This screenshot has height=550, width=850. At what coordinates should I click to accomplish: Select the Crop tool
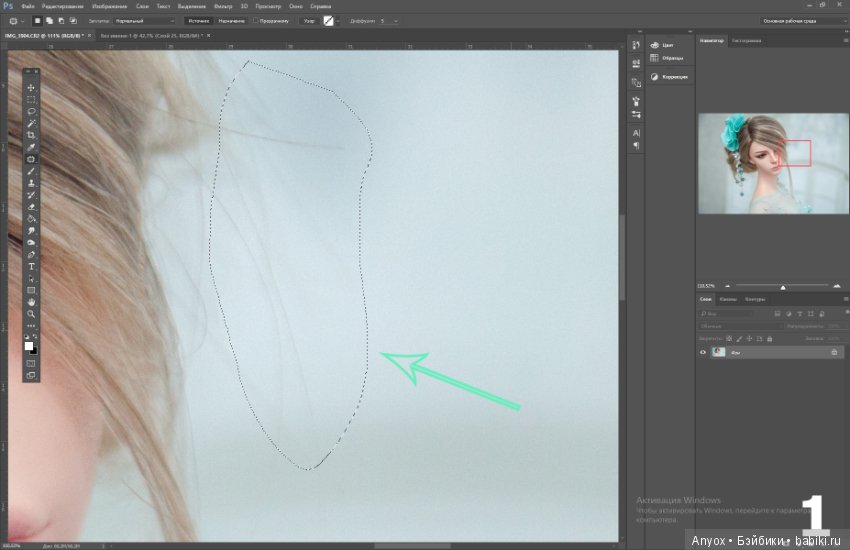pyautogui.click(x=31, y=135)
